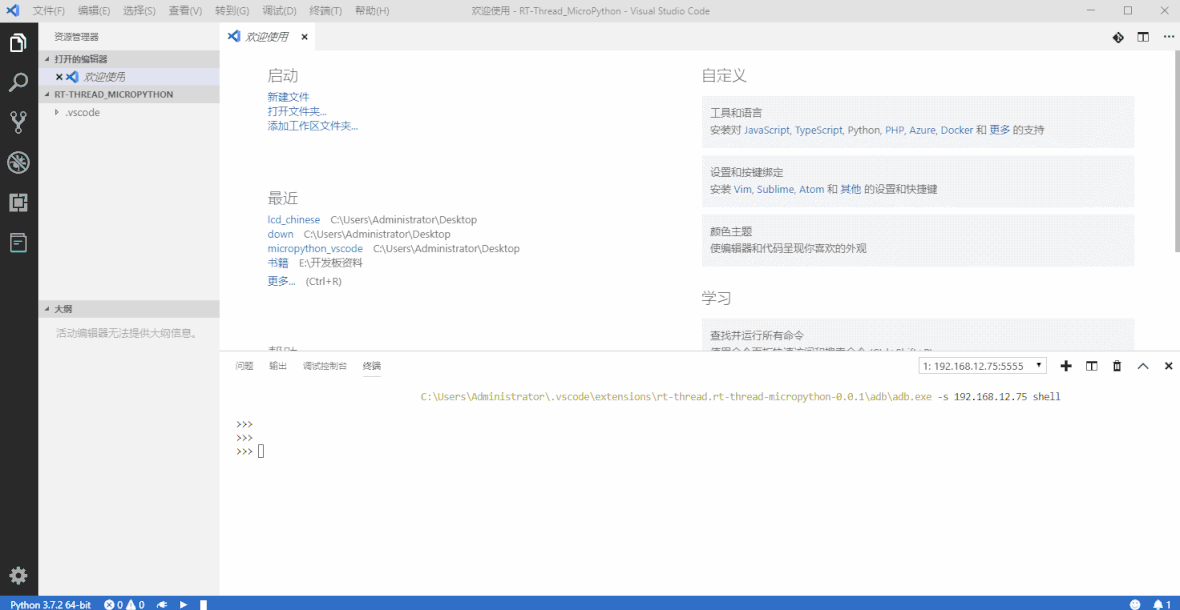This screenshot has height=610, width=1180.
Task: Click errors and warnings status indicator
Action: point(125,604)
